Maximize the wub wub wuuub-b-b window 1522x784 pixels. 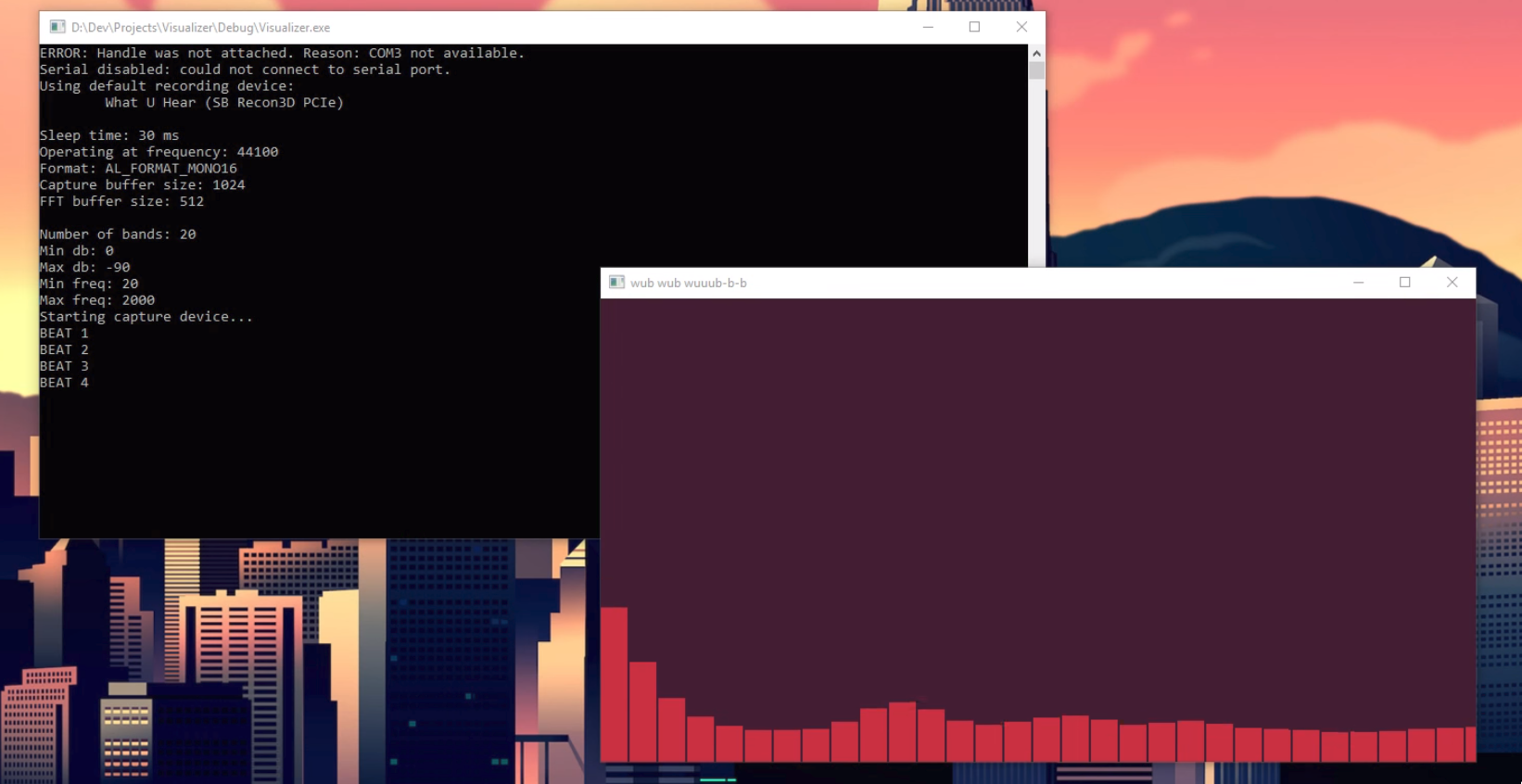(1404, 283)
